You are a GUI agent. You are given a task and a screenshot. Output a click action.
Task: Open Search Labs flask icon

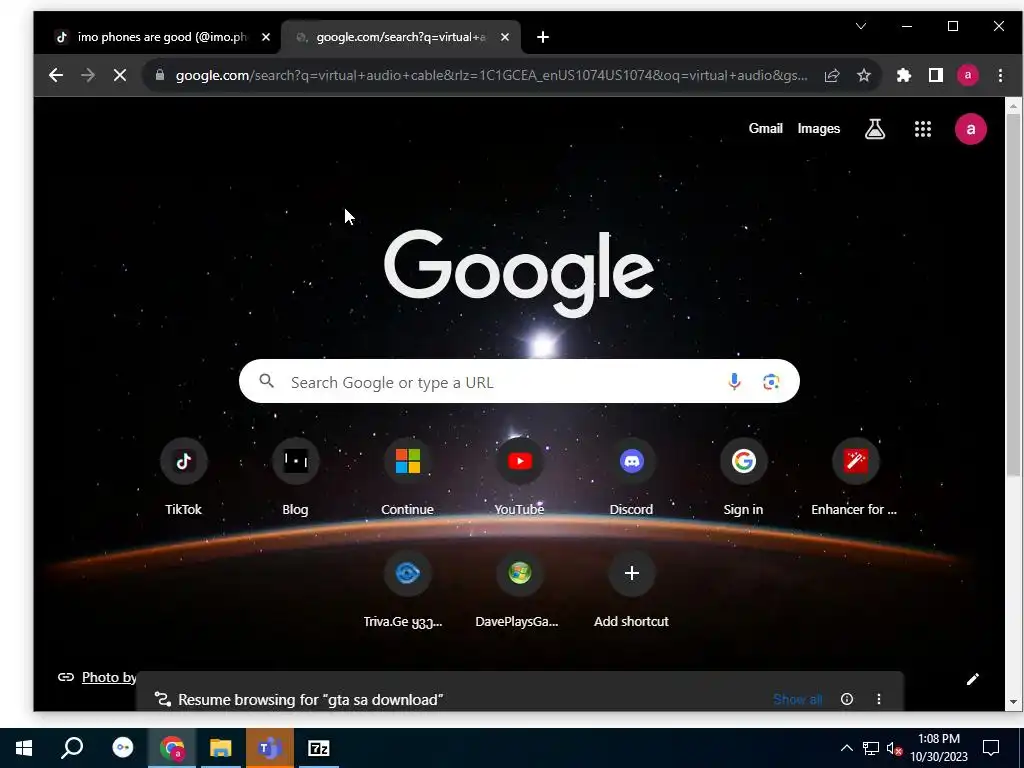[875, 129]
